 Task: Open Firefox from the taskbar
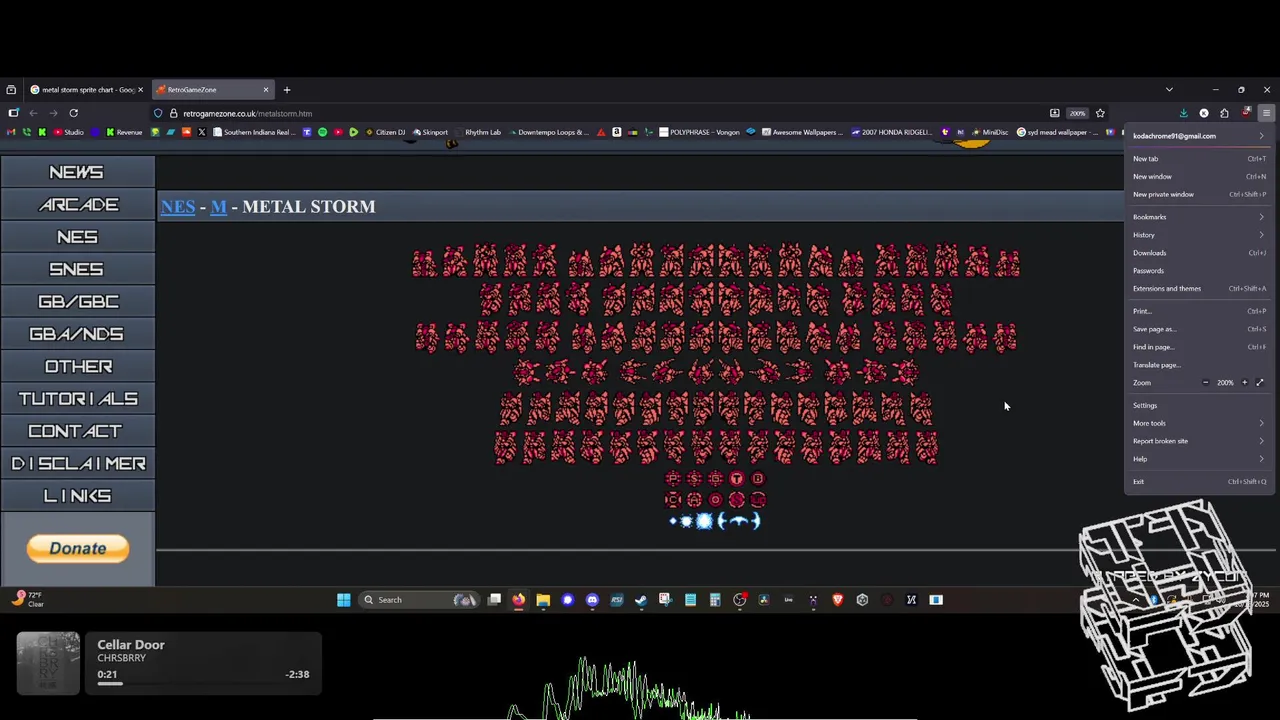point(518,600)
